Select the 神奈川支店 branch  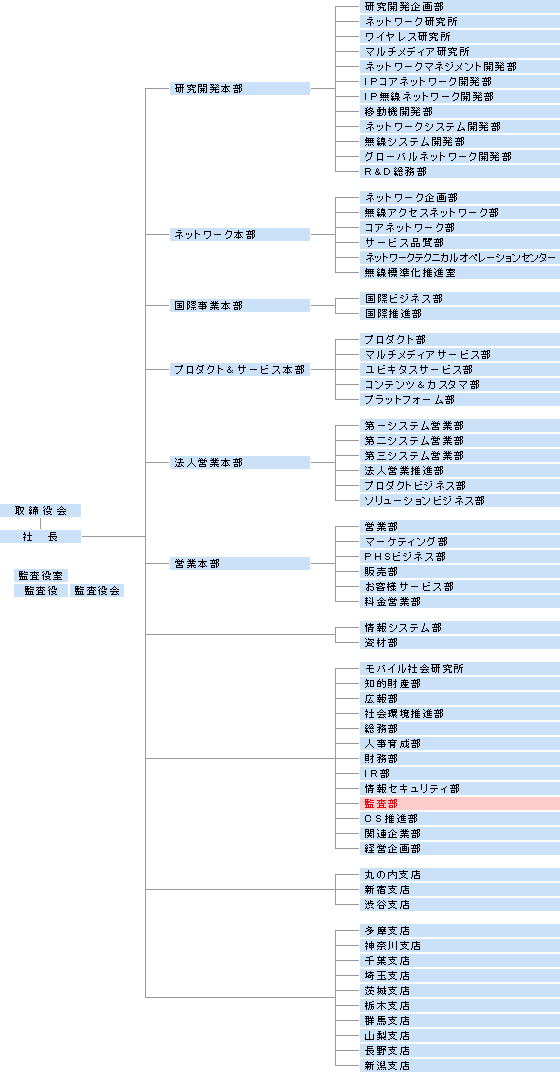459,946
